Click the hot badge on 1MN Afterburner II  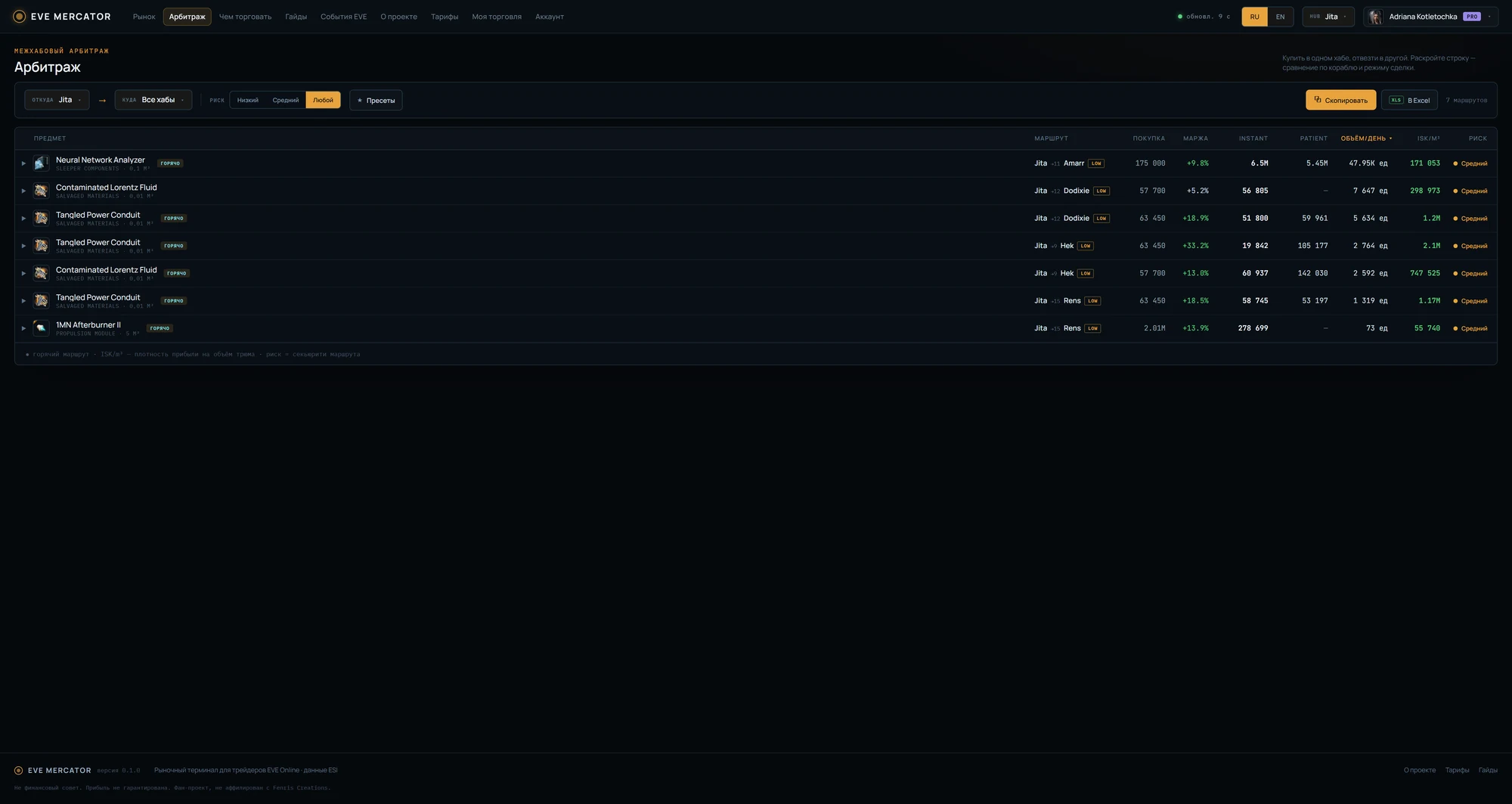(160, 328)
